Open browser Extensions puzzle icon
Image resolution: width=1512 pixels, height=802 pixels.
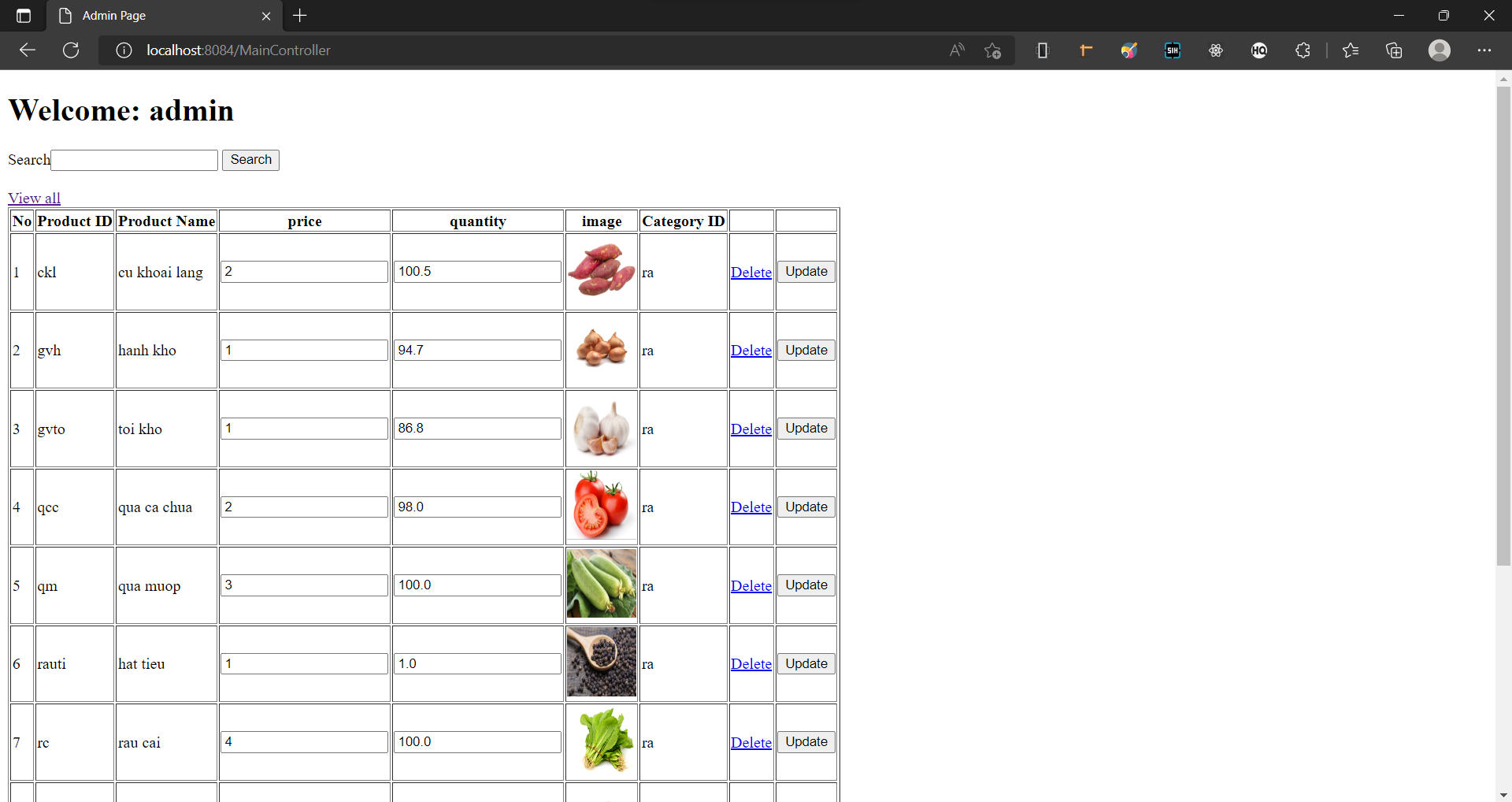click(x=1303, y=50)
